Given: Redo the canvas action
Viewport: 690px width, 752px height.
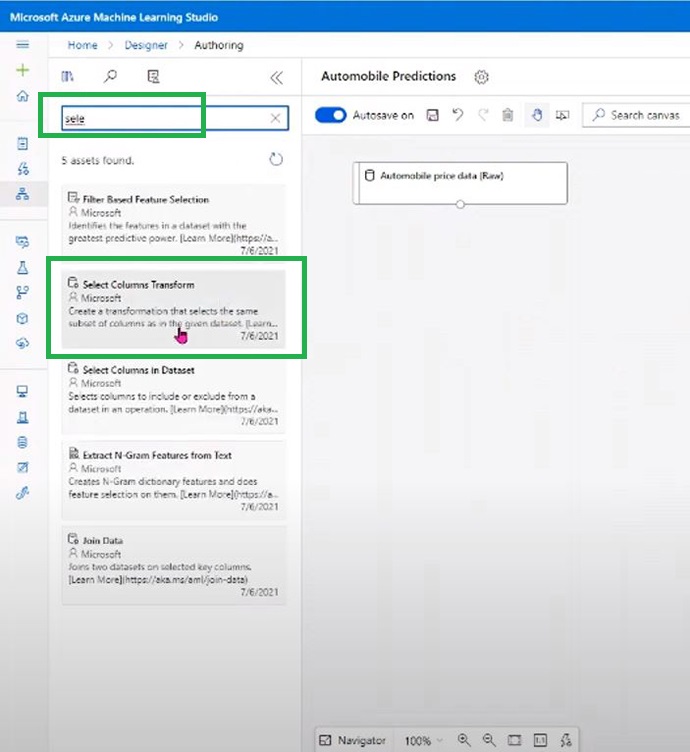Looking at the screenshot, I should pyautogui.click(x=483, y=115).
